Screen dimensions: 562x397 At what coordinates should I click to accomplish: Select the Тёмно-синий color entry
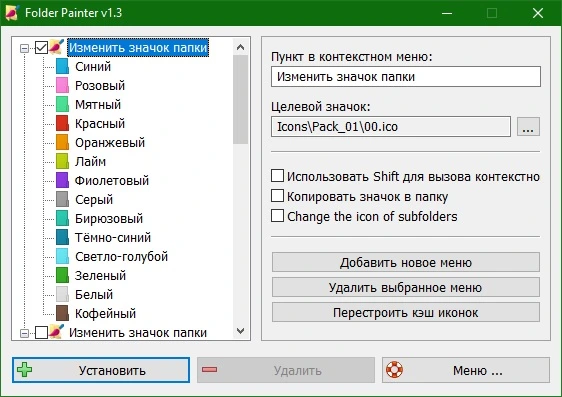click(x=113, y=238)
